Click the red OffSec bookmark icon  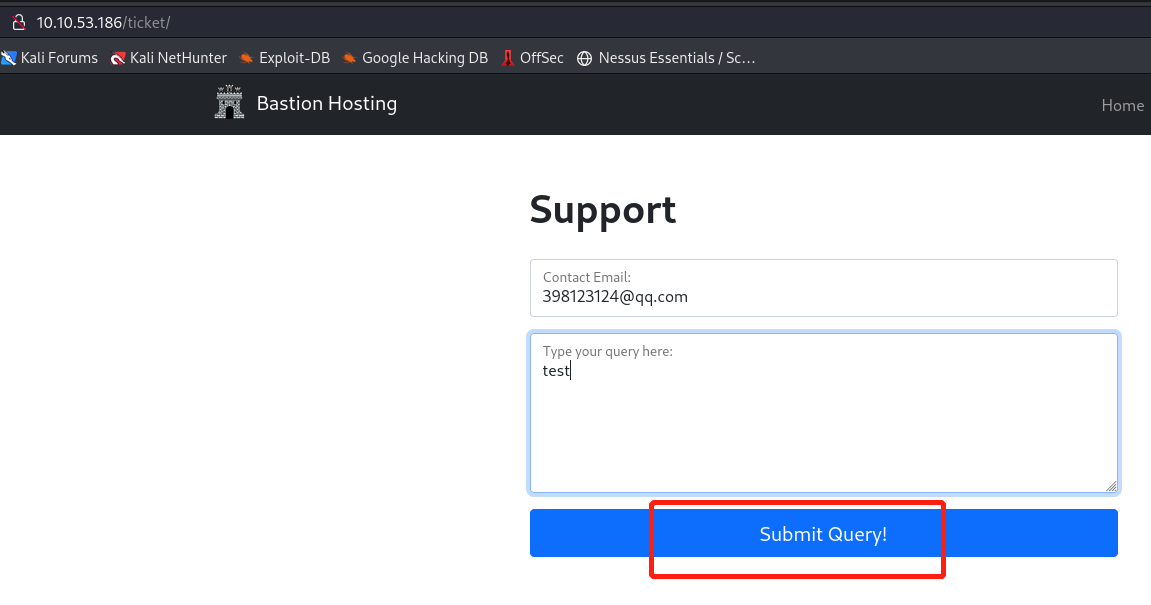(508, 58)
